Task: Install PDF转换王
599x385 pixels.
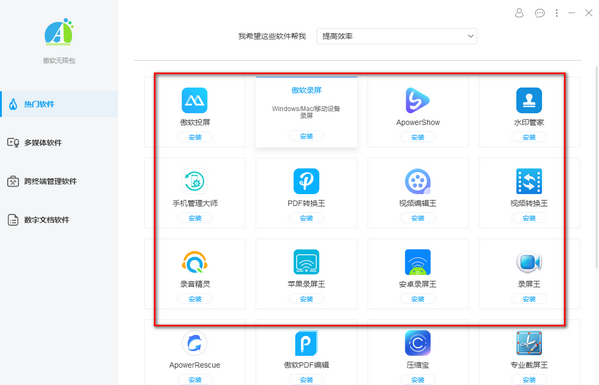Action: click(x=306, y=218)
